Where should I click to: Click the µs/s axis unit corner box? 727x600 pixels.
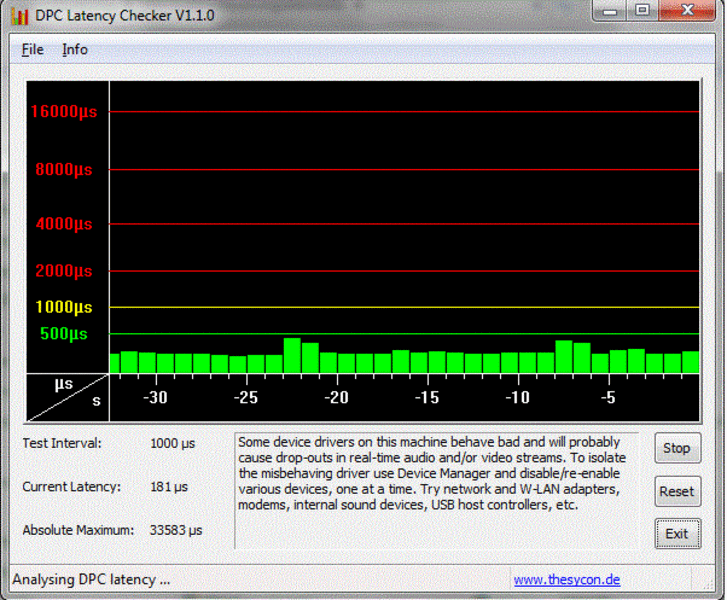point(68,397)
